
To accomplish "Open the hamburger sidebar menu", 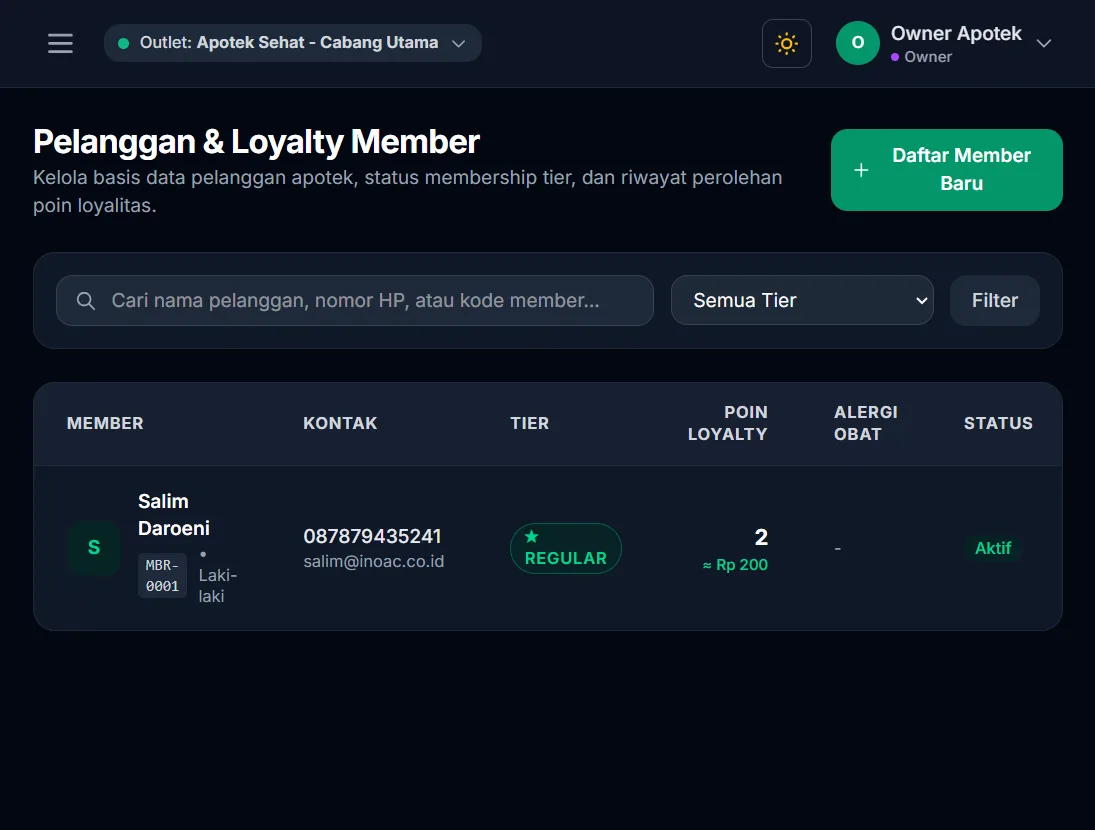I will [x=60, y=43].
